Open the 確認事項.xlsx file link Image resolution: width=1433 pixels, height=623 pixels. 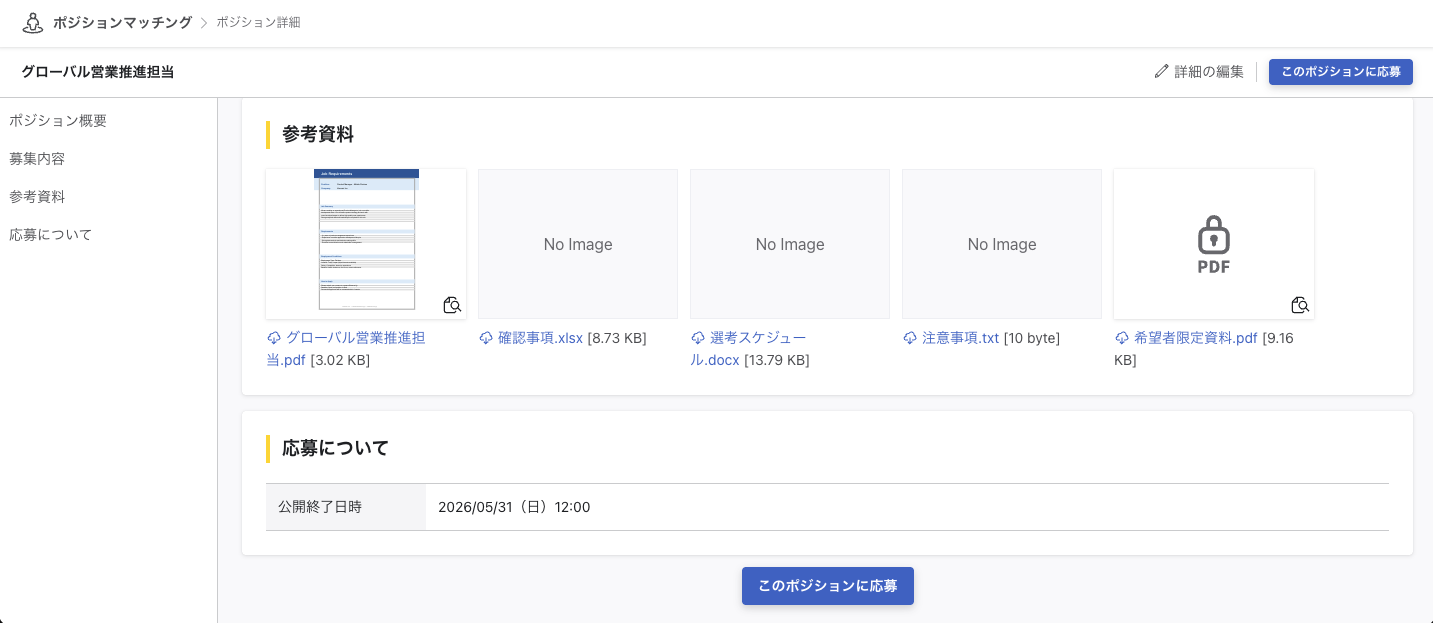(540, 338)
